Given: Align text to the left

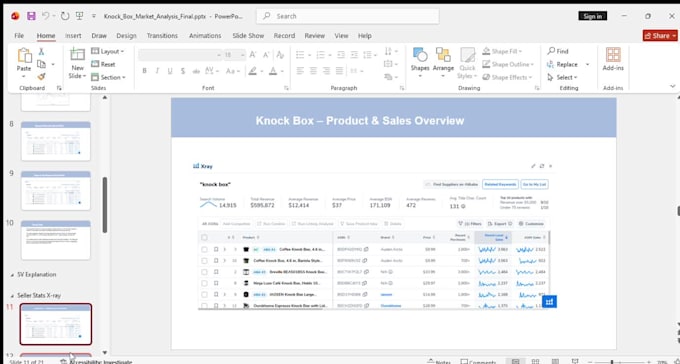Looking at the screenshot, I should pyautogui.click(x=300, y=70).
